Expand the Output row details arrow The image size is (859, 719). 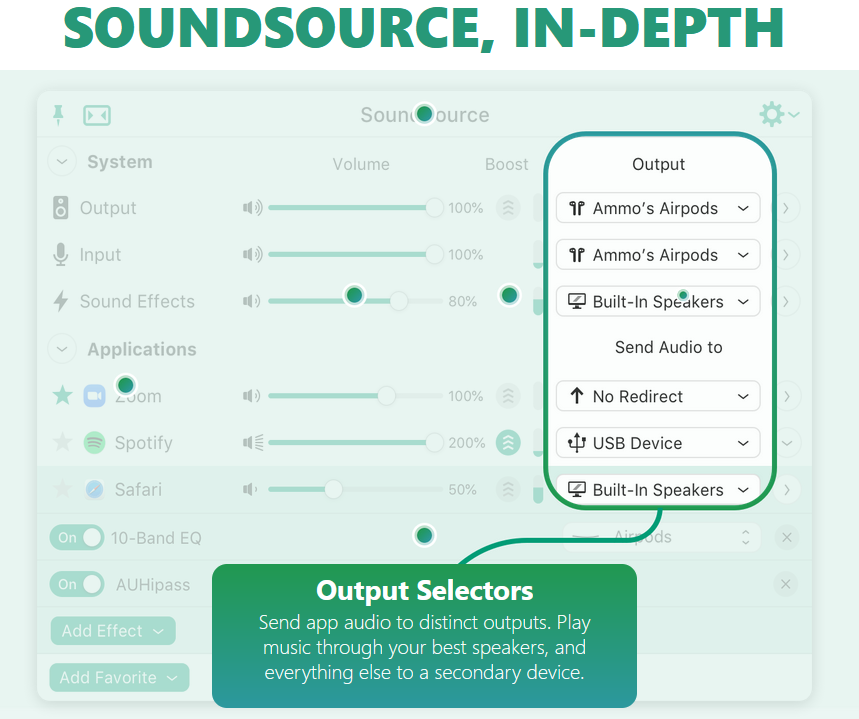click(x=787, y=208)
